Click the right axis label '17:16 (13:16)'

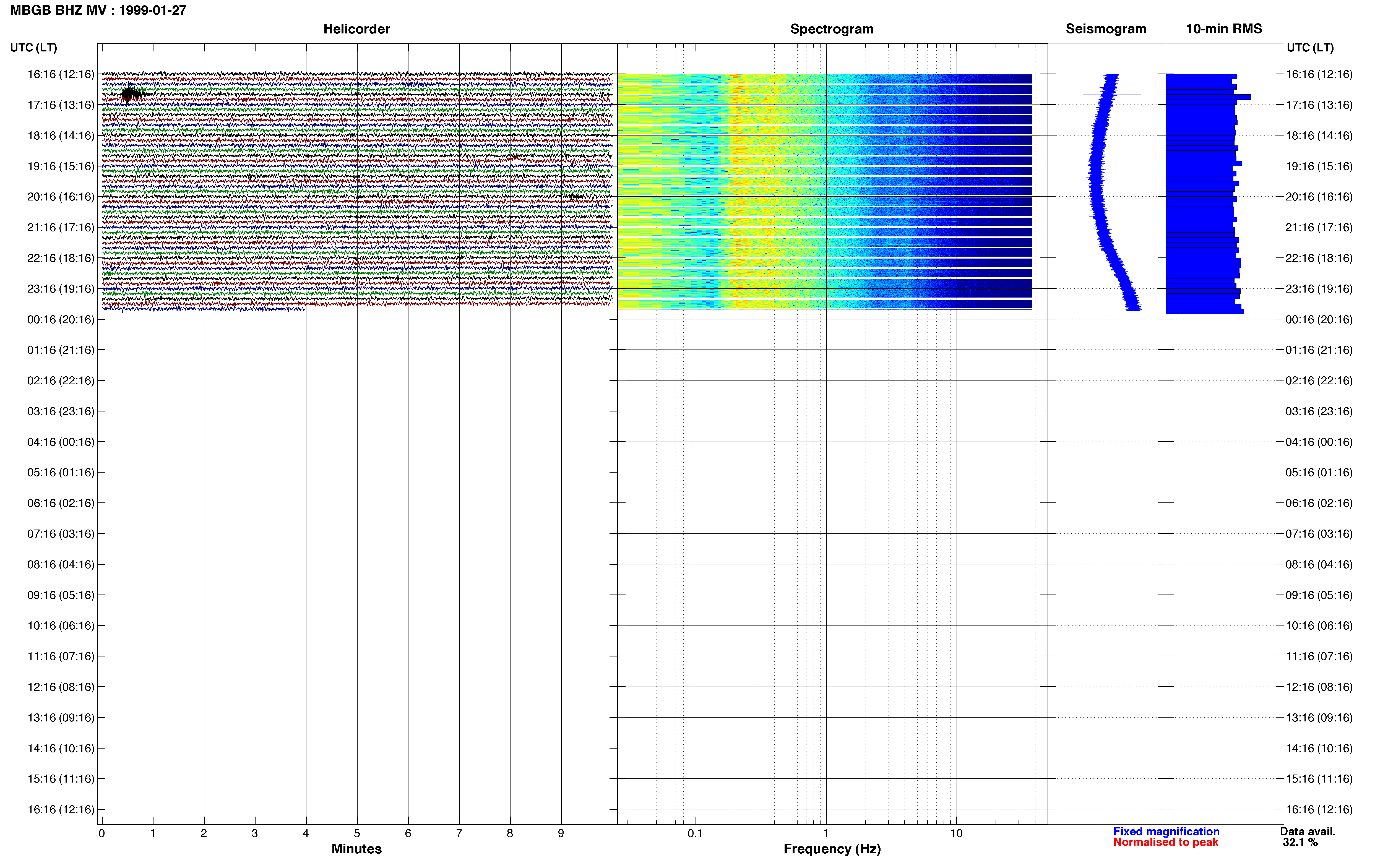pyautogui.click(x=1319, y=105)
